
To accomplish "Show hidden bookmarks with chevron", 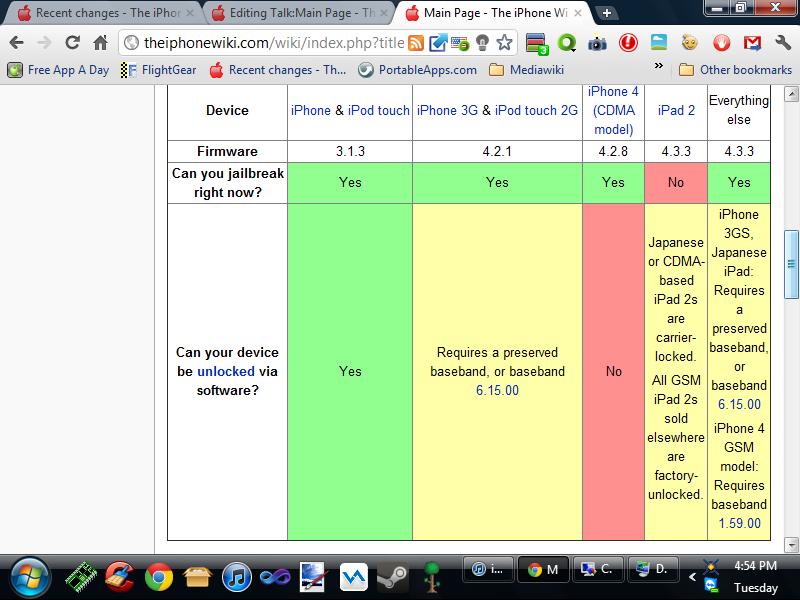I will pos(659,65).
